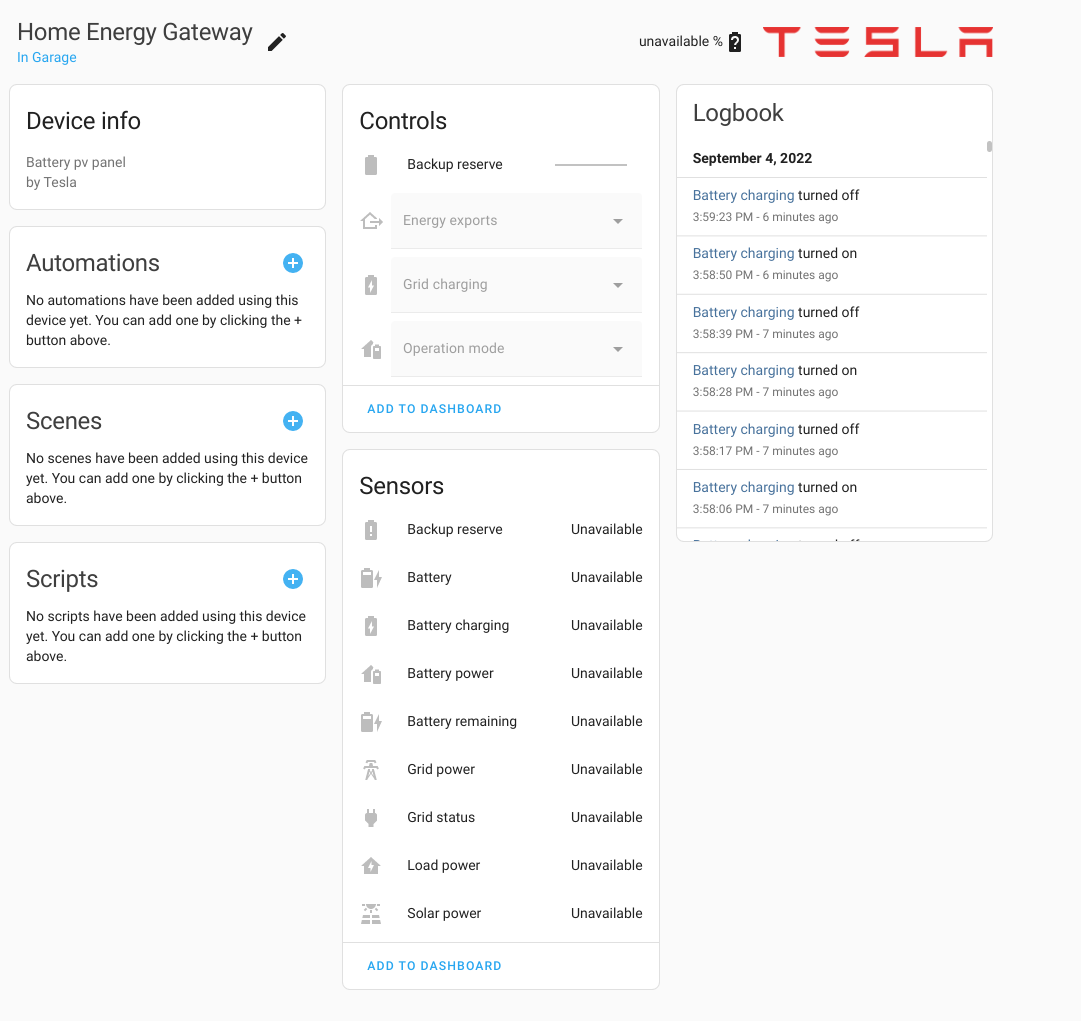Adjust the Backup reserve slider

[591, 165]
